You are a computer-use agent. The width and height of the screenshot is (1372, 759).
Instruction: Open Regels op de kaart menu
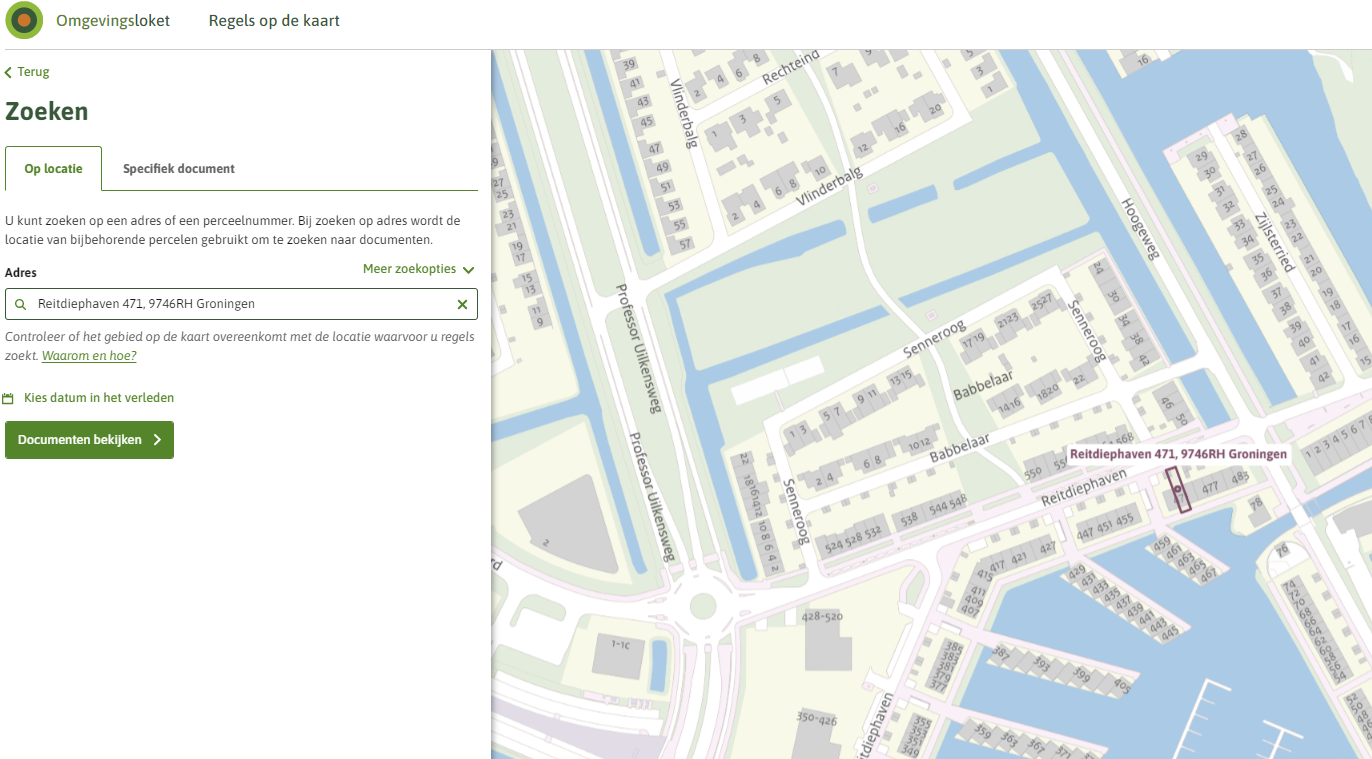274,20
